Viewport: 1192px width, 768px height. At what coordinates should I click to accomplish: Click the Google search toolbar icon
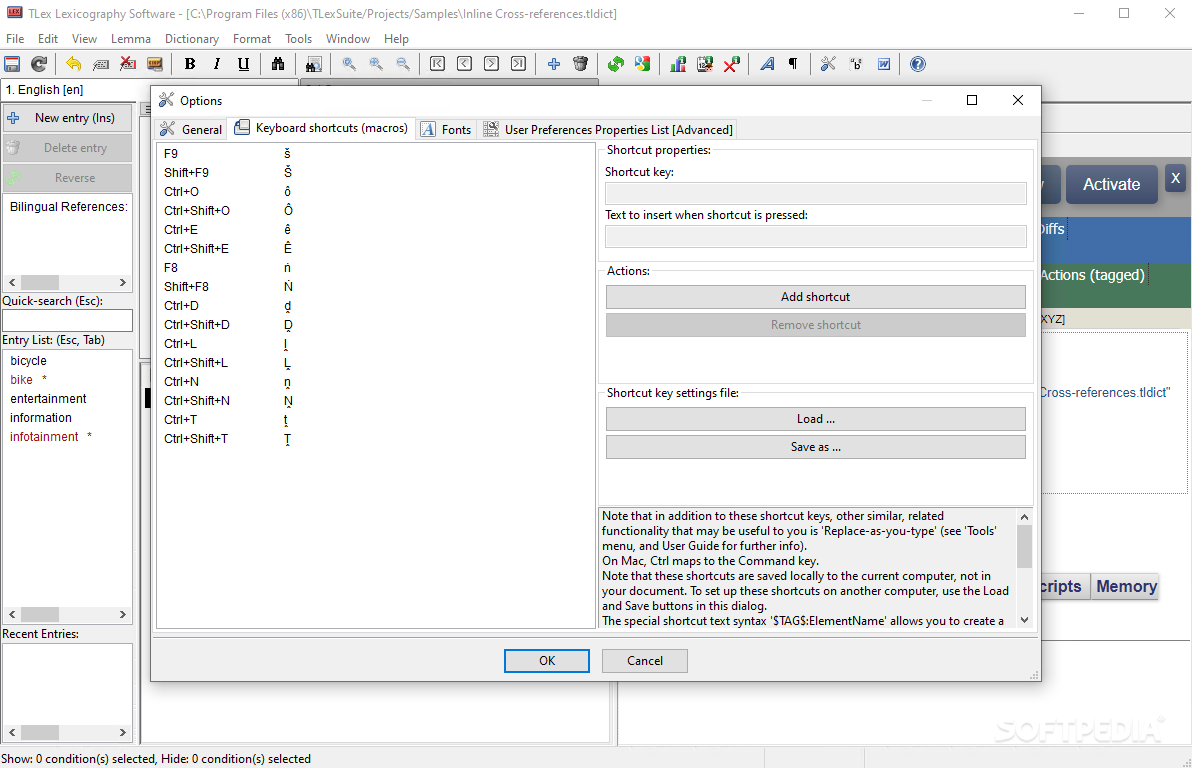[642, 64]
